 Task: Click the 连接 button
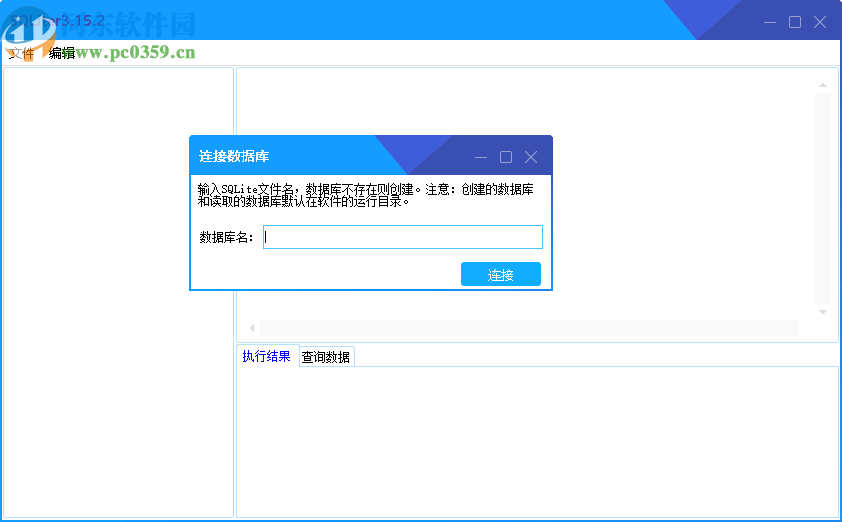point(500,274)
